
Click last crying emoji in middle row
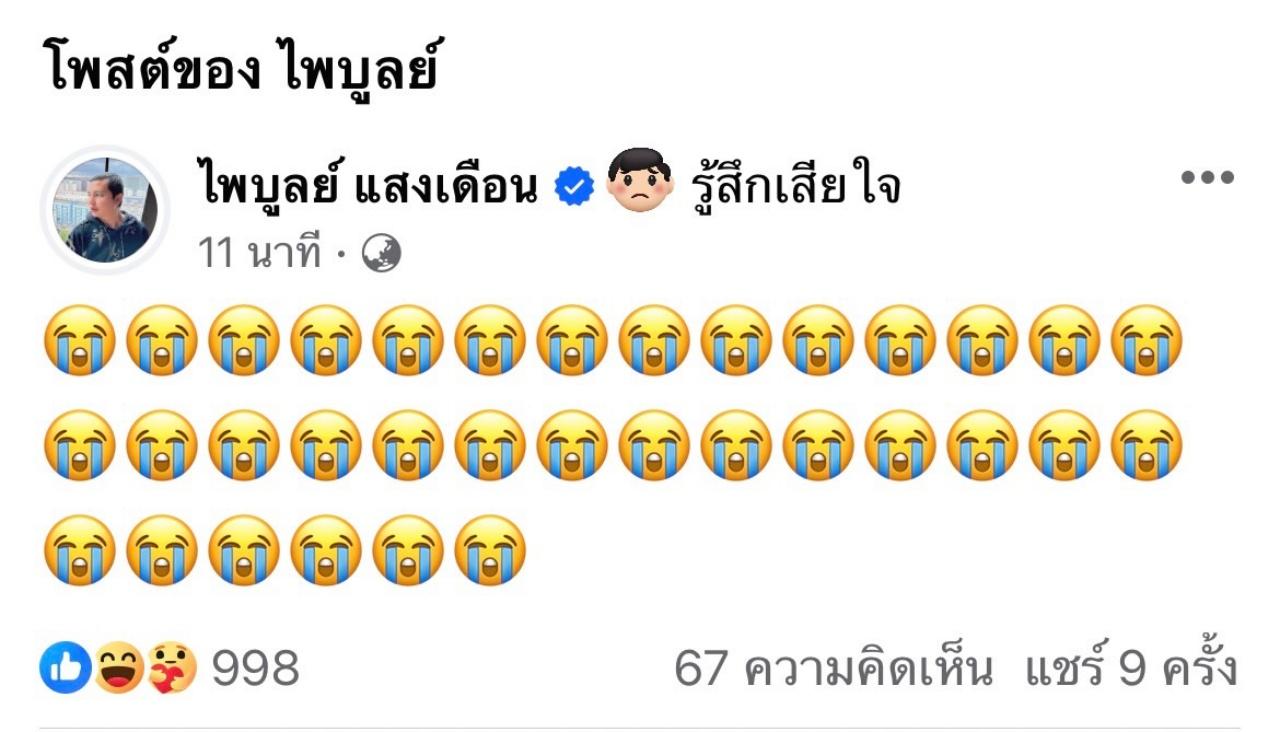(x=1146, y=445)
